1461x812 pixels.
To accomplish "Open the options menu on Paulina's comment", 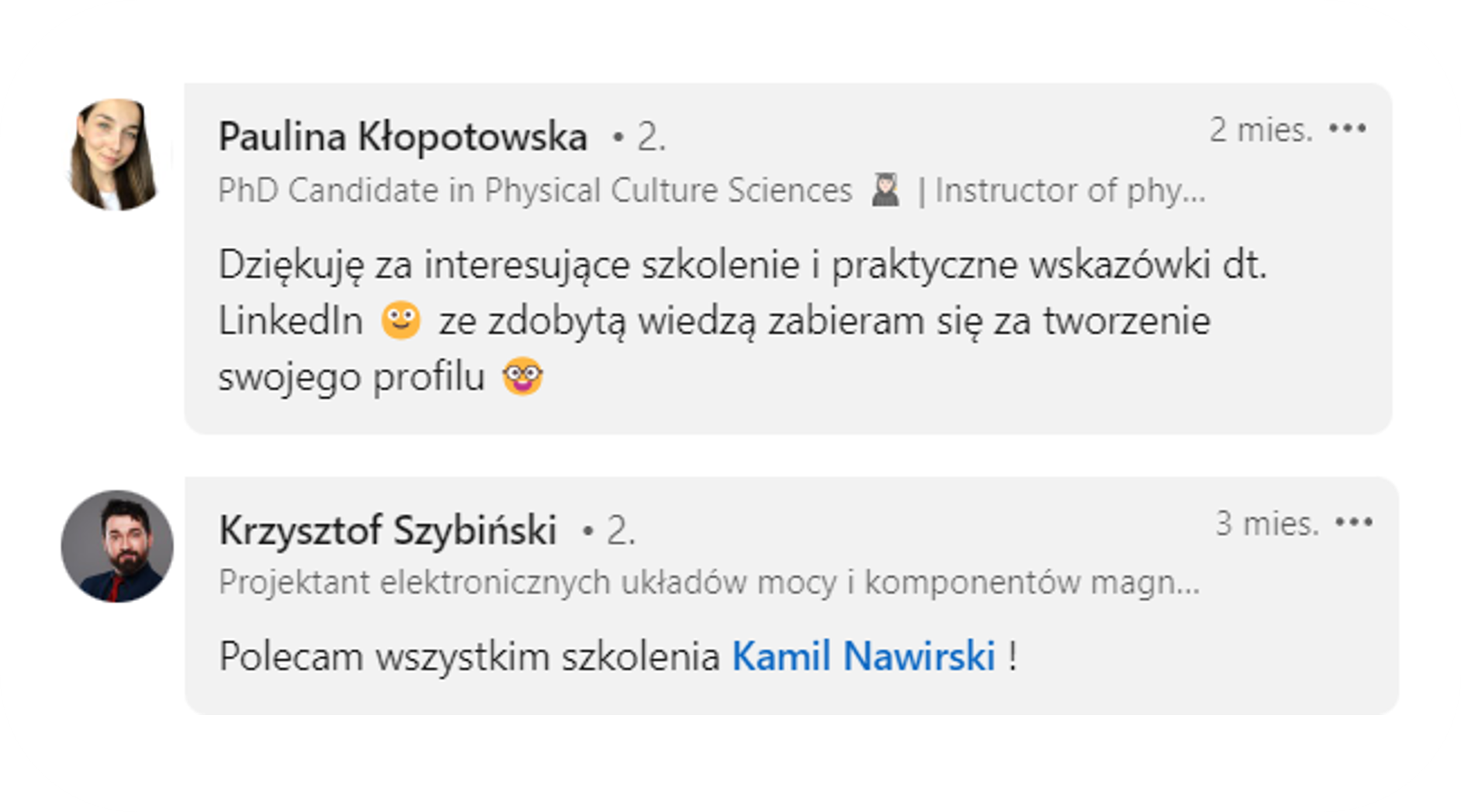I will tap(1347, 129).
